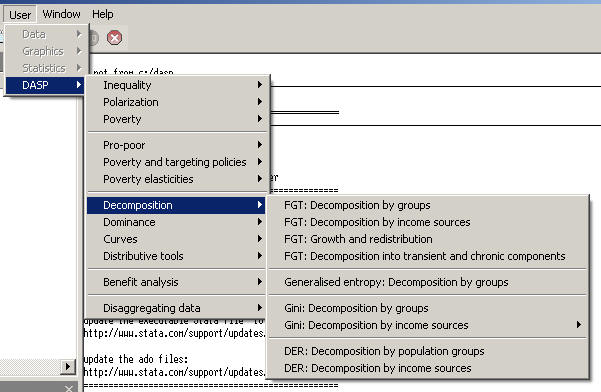Click the 'update the ado files:' text
This screenshot has height=392, width=601.
point(136,359)
